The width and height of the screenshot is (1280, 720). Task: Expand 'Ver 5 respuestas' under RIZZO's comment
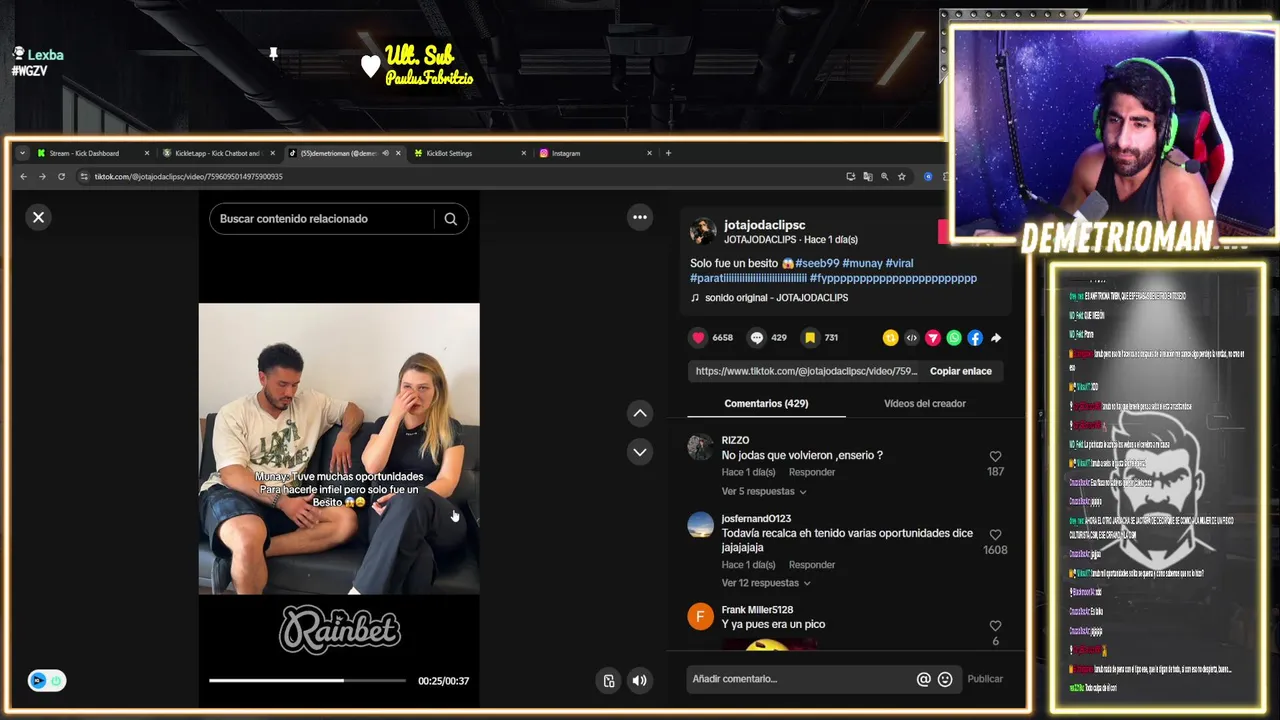pyautogui.click(x=764, y=491)
